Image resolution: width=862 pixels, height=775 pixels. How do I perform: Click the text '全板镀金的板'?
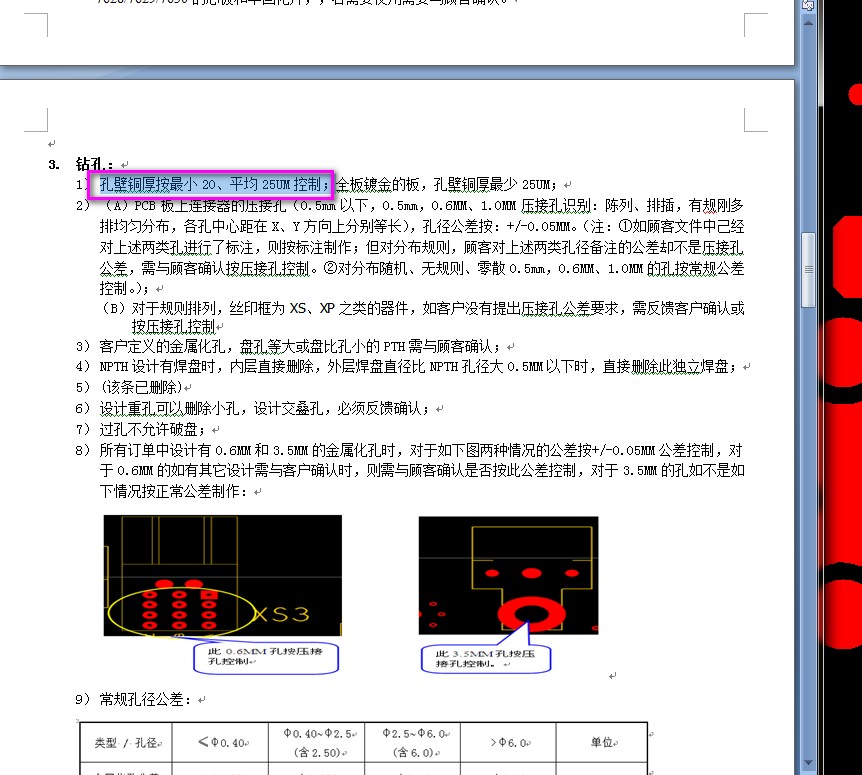point(377,184)
